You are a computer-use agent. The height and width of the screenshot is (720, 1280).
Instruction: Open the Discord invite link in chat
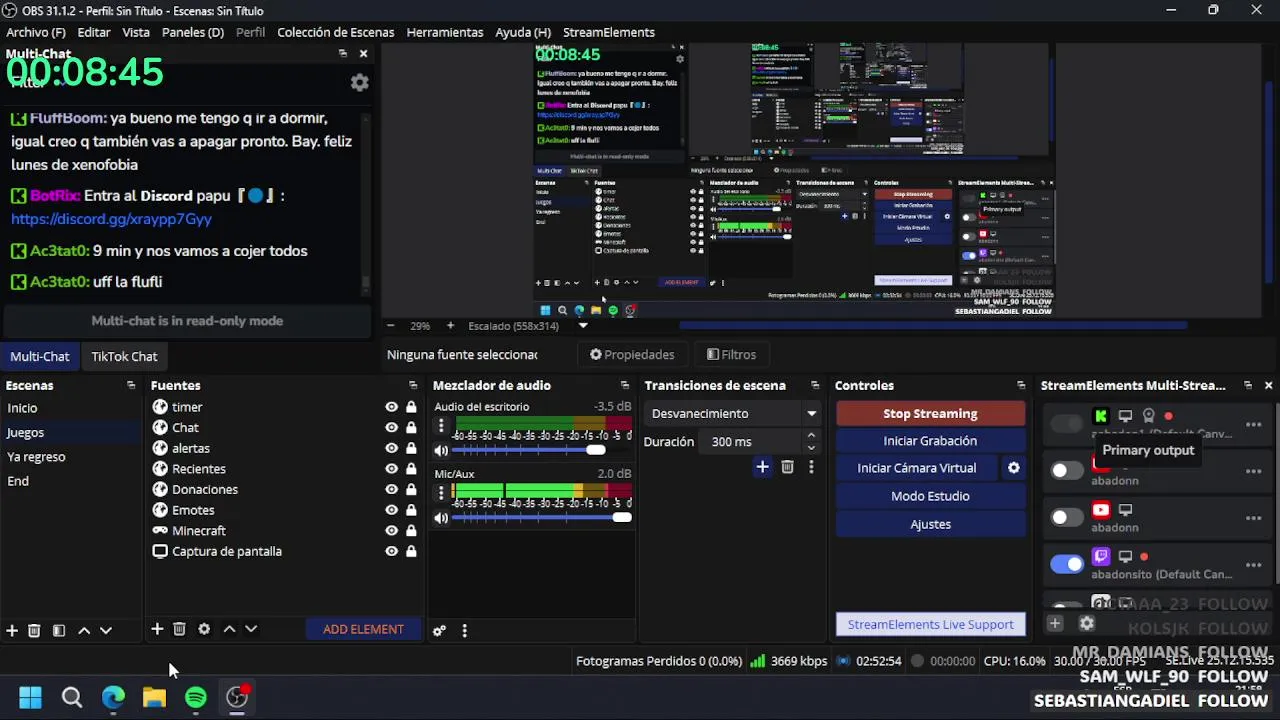coord(111,218)
